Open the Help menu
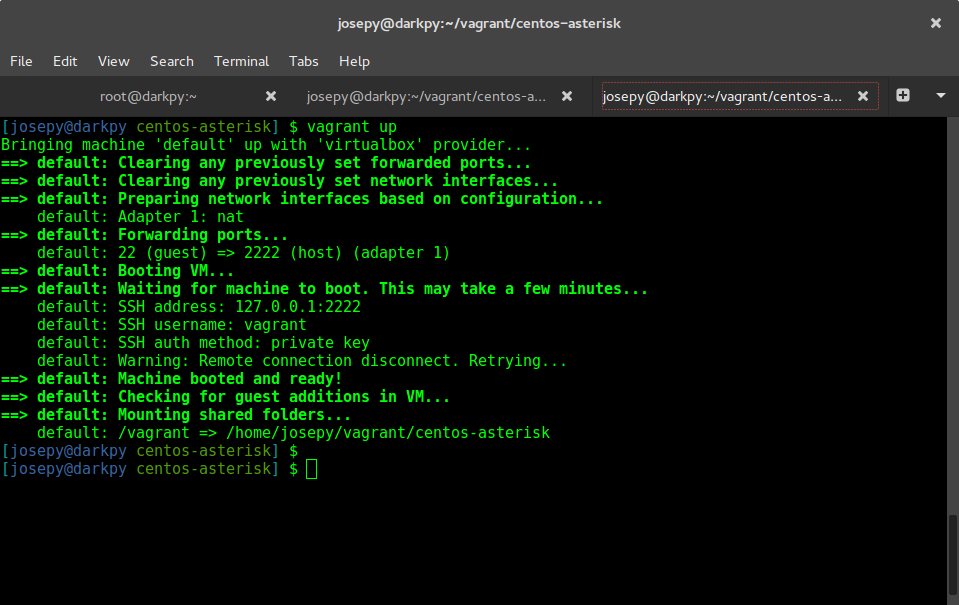 (x=354, y=61)
